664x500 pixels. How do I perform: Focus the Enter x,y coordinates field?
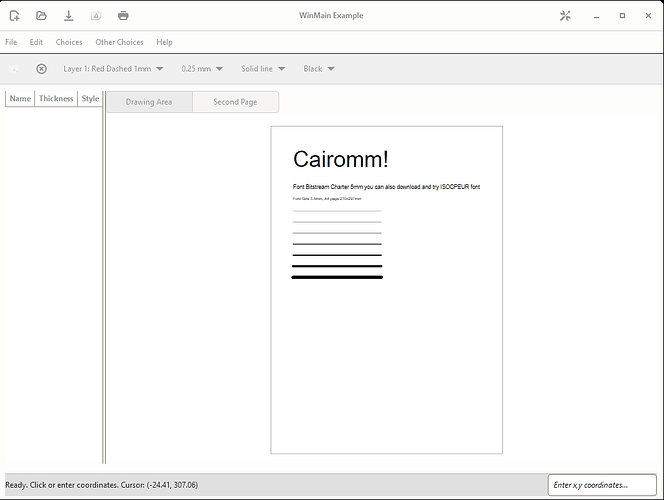[602, 485]
